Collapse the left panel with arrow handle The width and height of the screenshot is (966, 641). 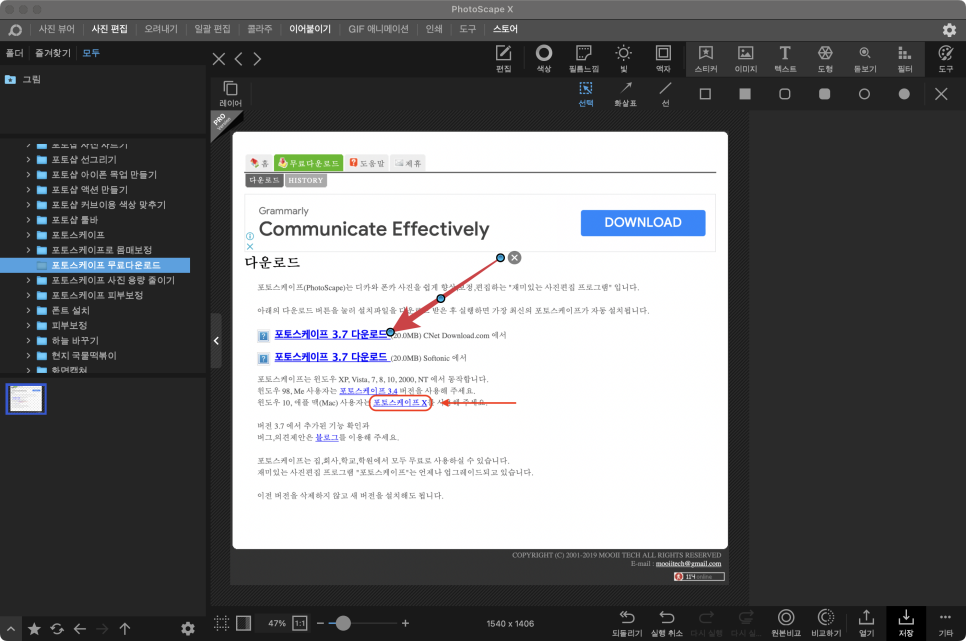(216, 340)
